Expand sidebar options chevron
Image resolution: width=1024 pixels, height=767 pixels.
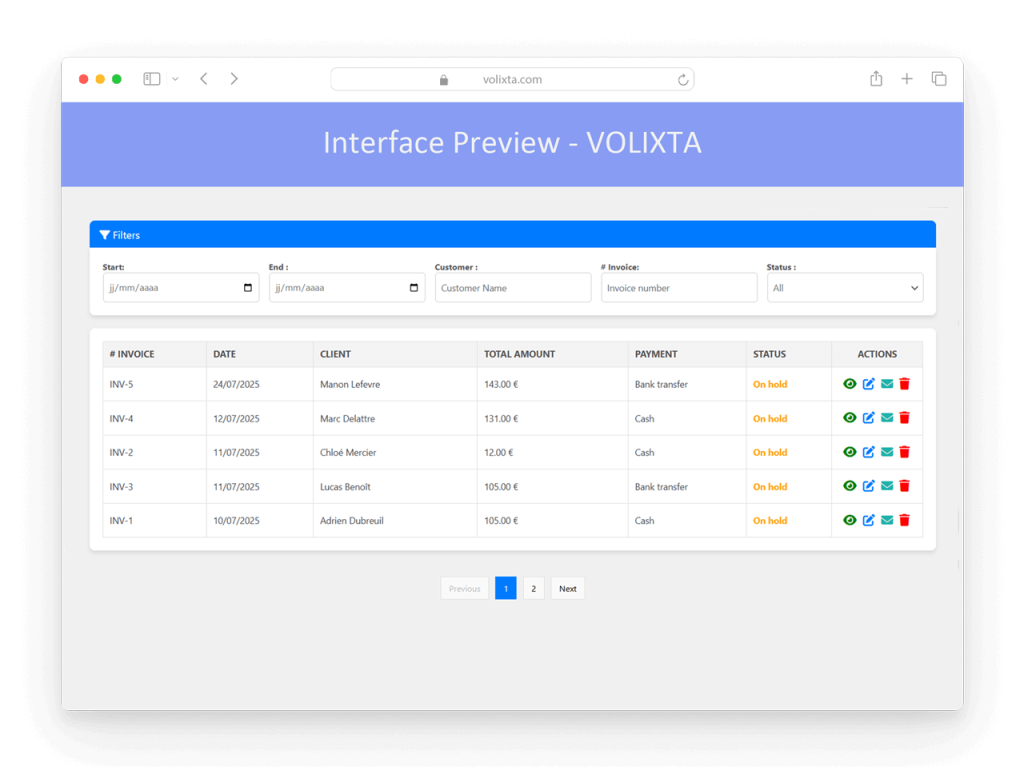[x=175, y=79]
